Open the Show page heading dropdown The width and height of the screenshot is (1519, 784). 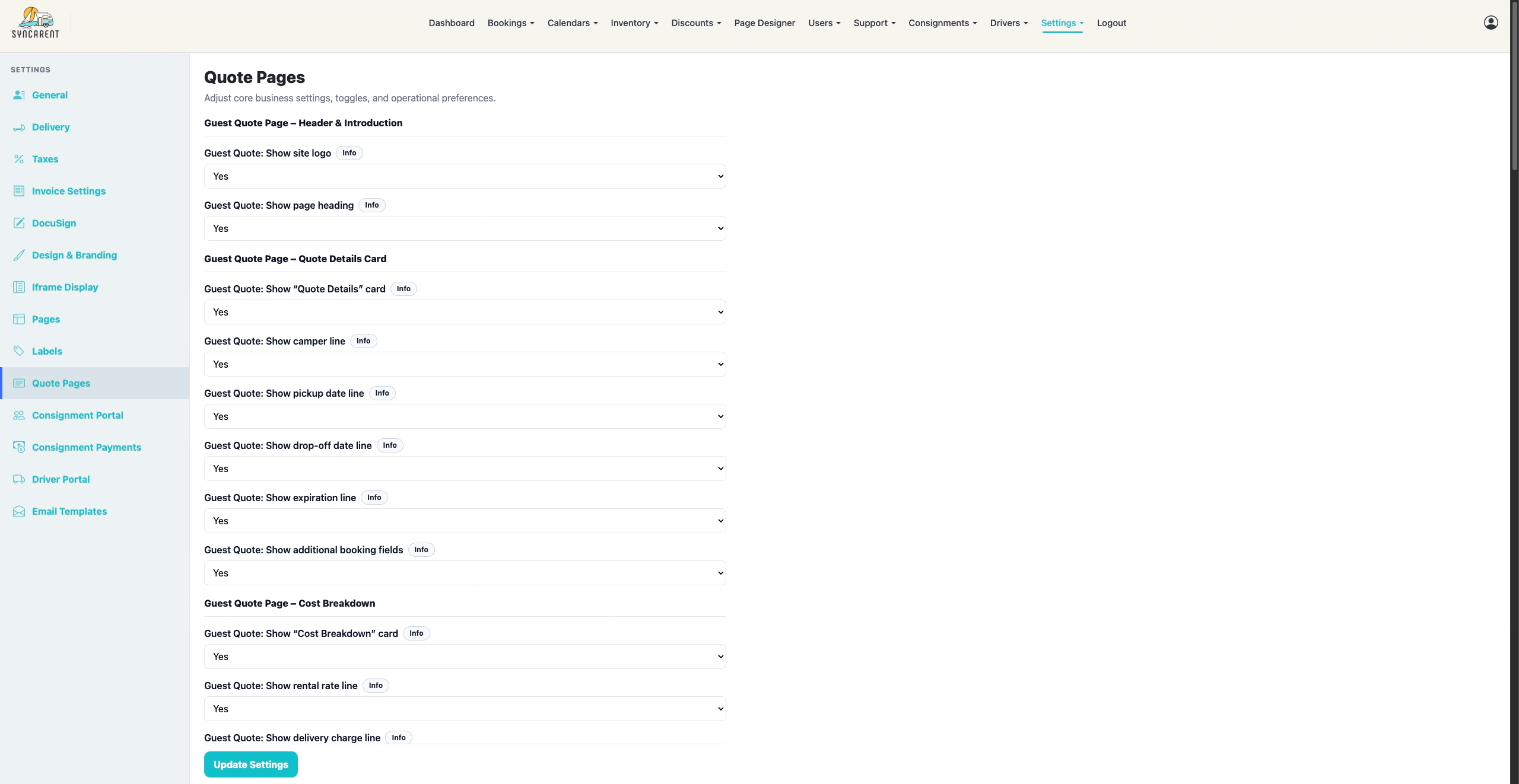click(x=465, y=228)
